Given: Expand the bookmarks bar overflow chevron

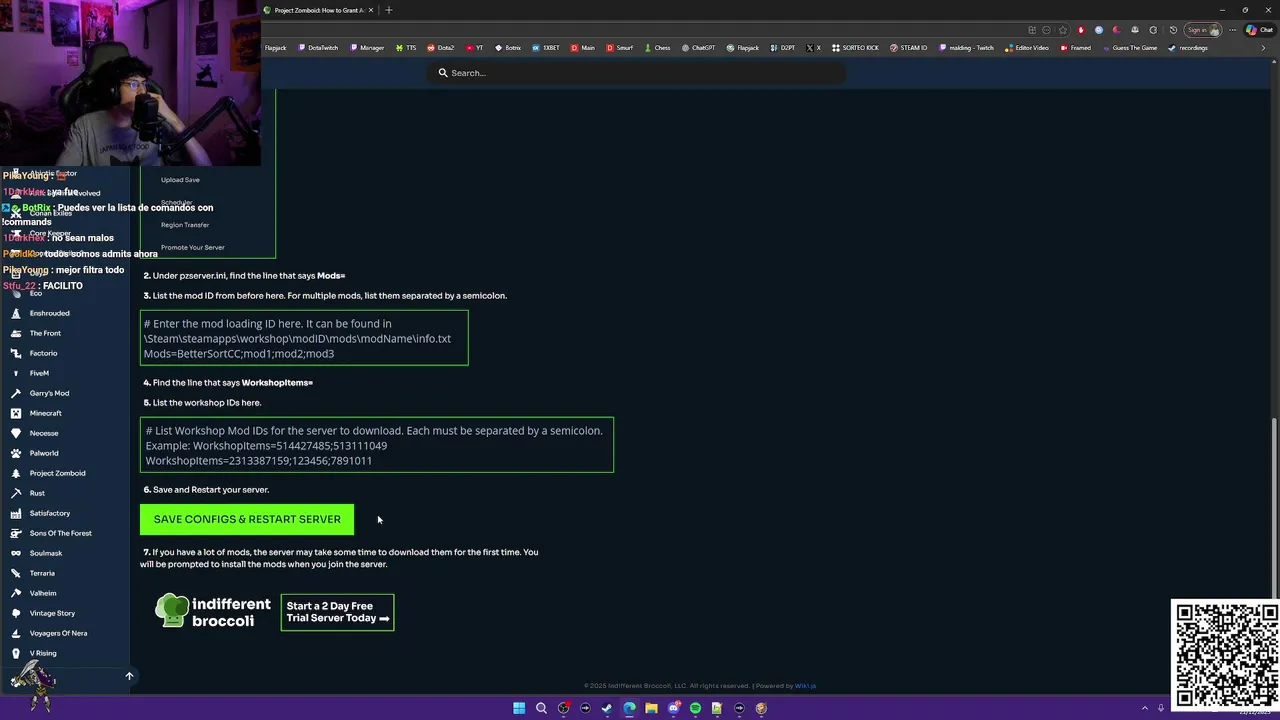Looking at the screenshot, I should point(1263,48).
